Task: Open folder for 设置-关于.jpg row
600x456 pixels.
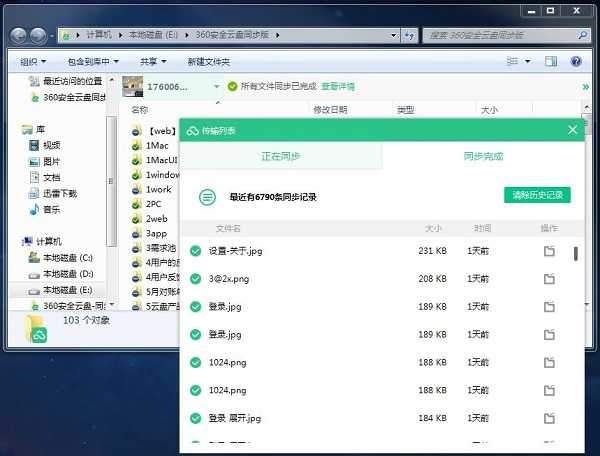Action: pyautogui.click(x=549, y=251)
